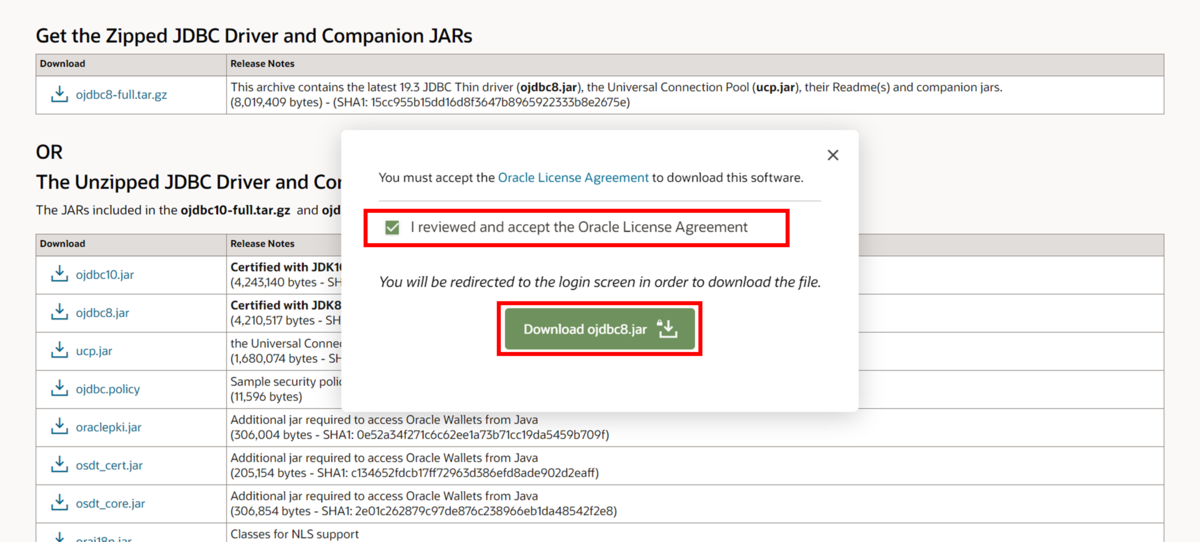Click the Download column header of top table
Viewport: 1200px width, 542px height.
click(62, 64)
